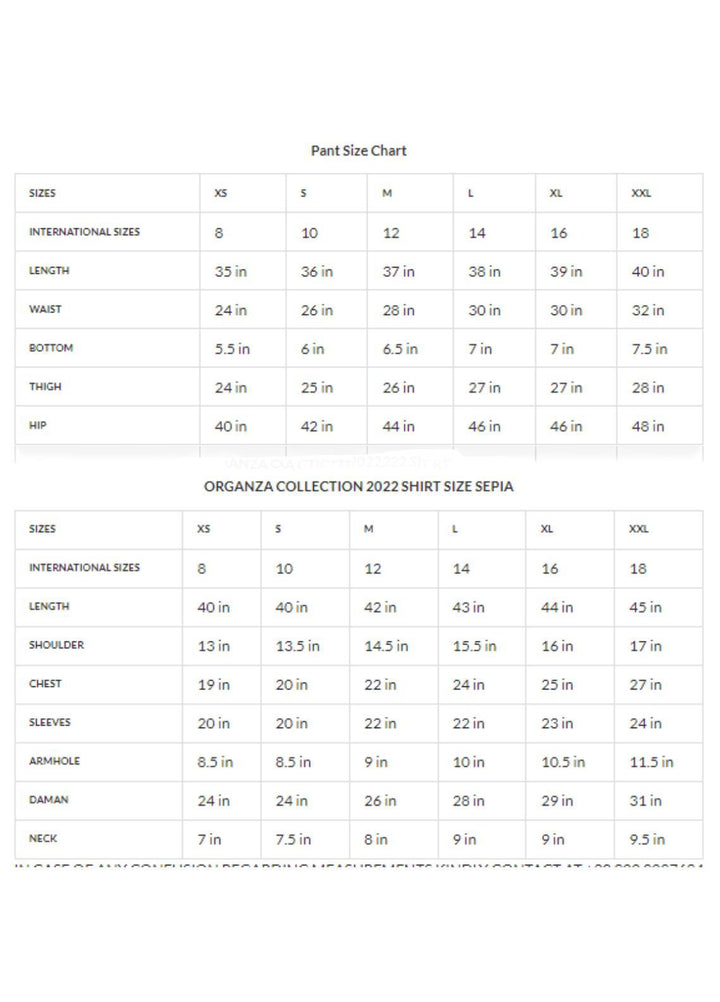Select the XXL column header in pant chart
720x1002 pixels.
(641, 193)
